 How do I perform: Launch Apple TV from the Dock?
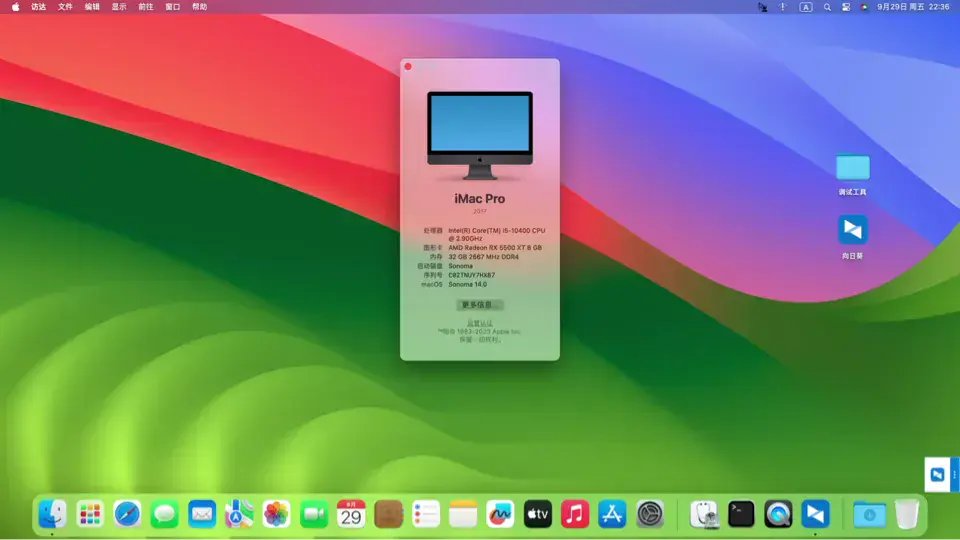[x=538, y=514]
